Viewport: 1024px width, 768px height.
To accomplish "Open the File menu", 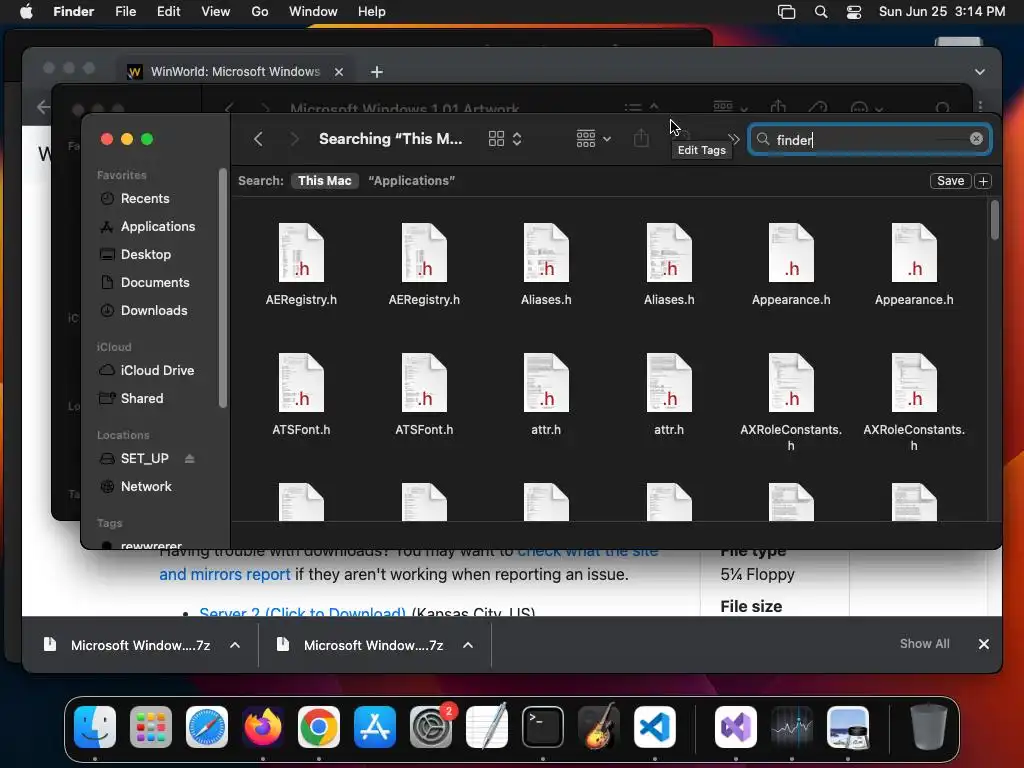I will (x=125, y=12).
